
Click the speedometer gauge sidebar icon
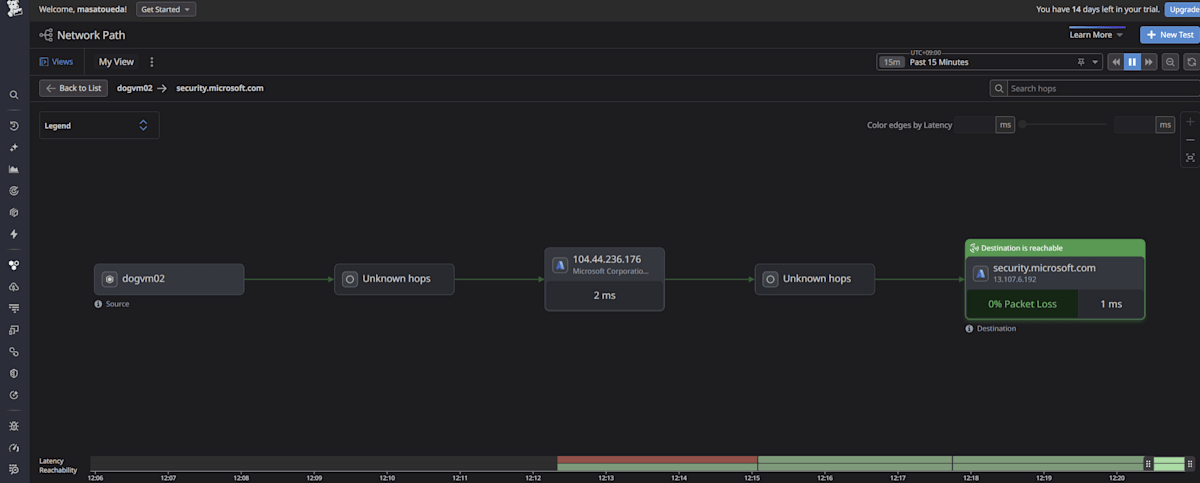[14, 447]
